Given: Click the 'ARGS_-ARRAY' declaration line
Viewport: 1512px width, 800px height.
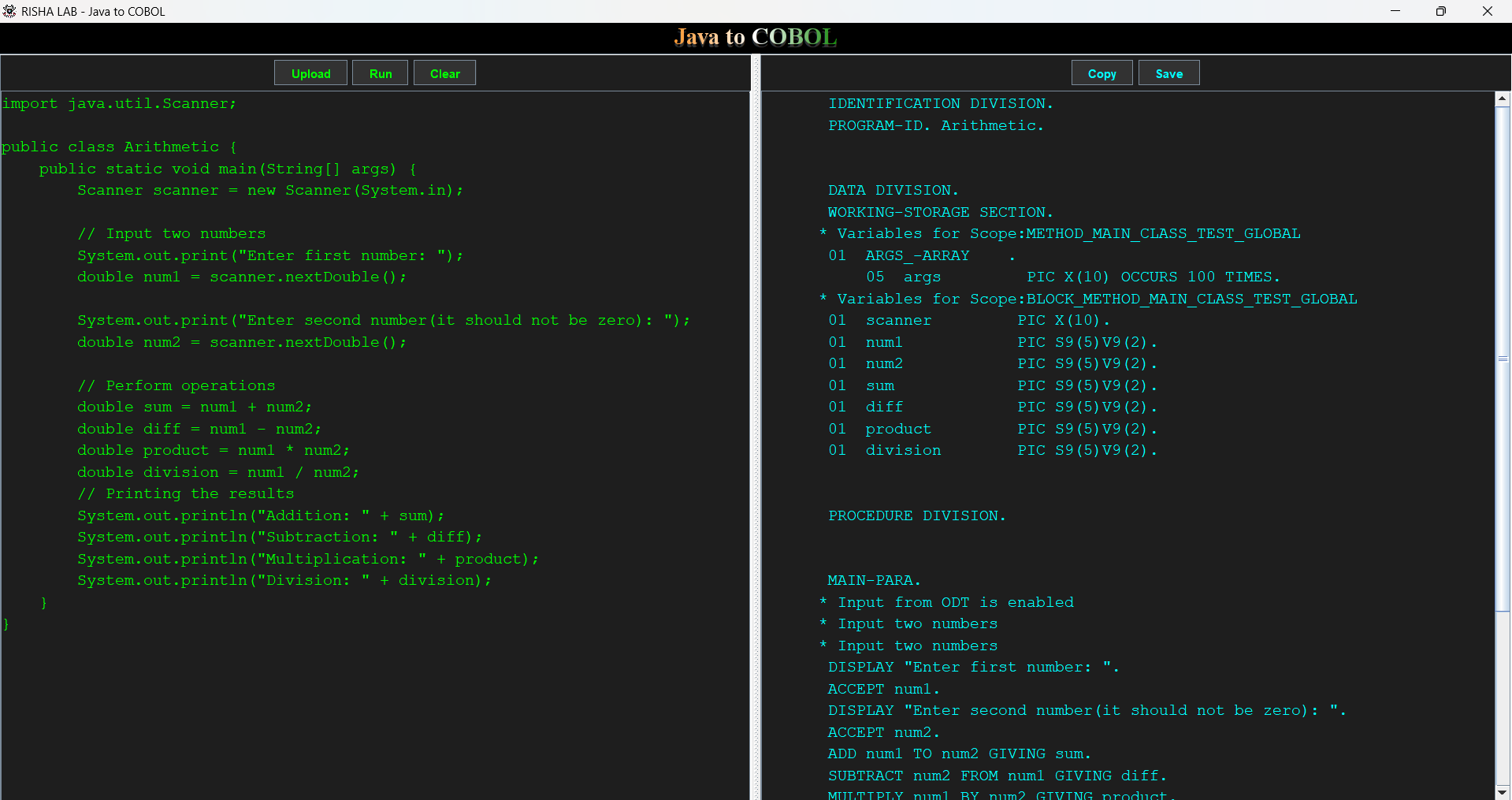Looking at the screenshot, I should tap(922, 255).
